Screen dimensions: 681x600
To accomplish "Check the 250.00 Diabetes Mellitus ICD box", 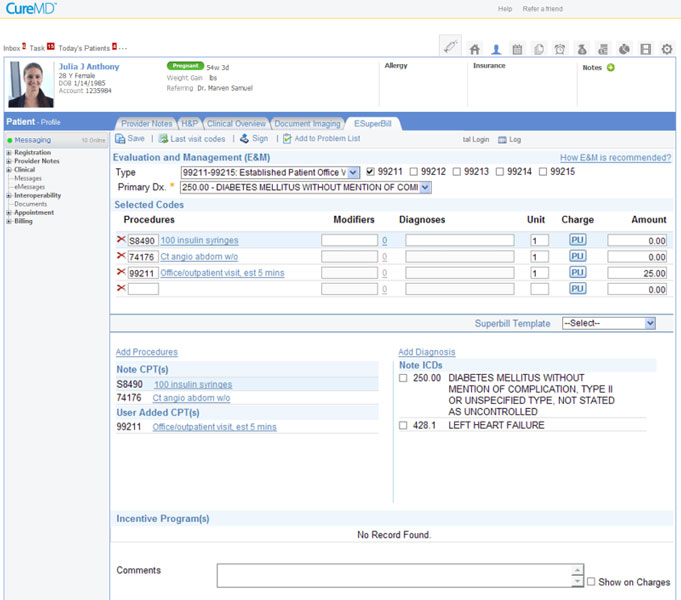I will [403, 378].
